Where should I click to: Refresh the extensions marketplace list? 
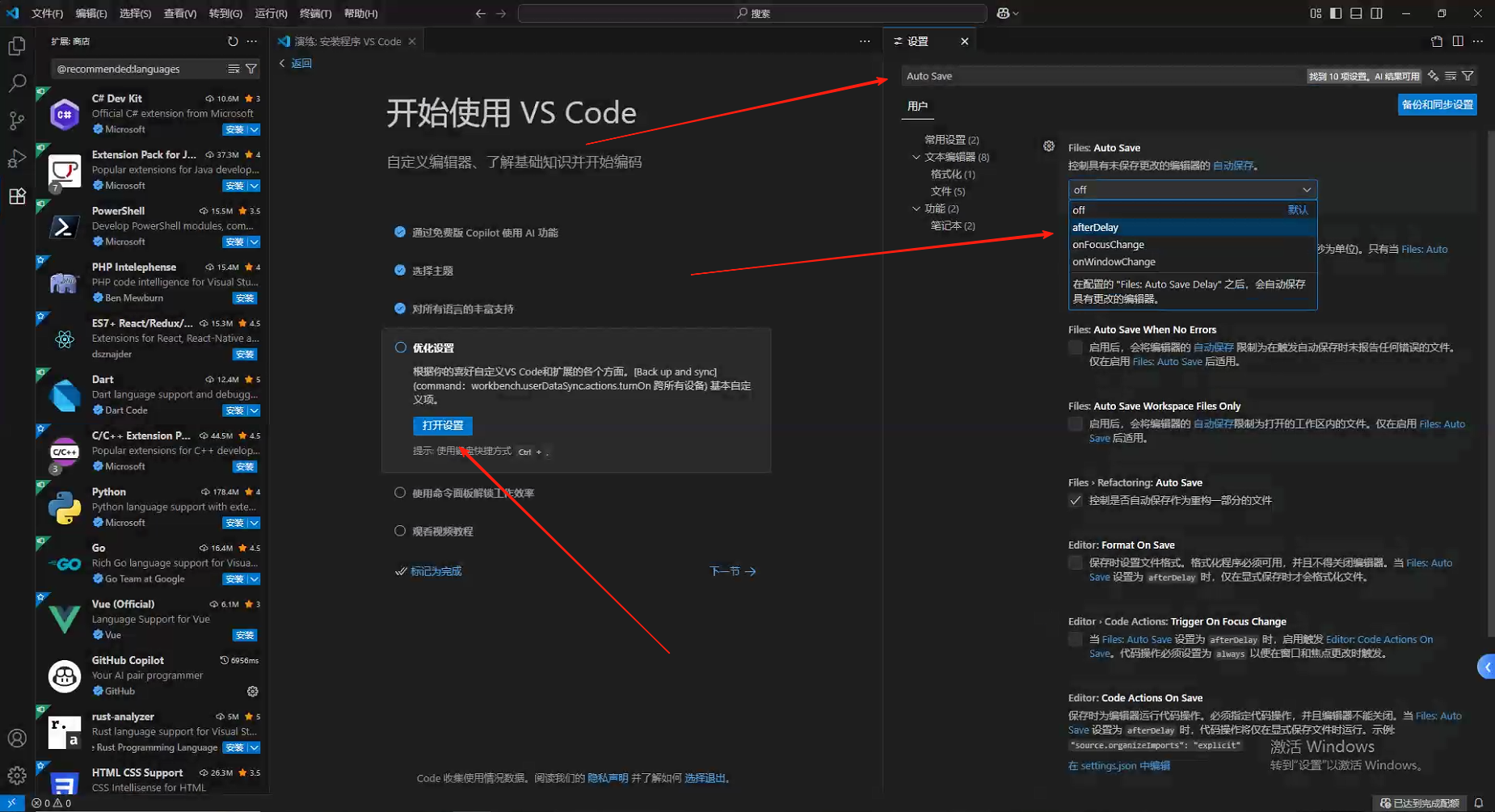(233, 41)
